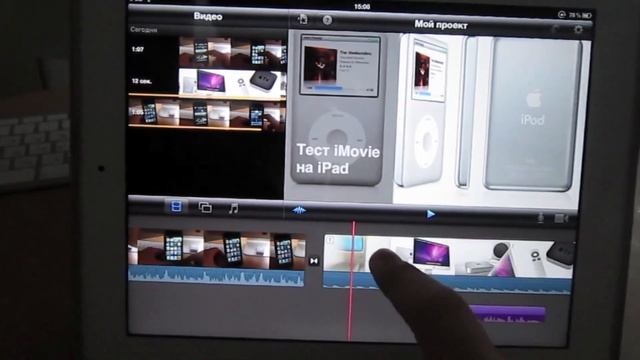Select the 1:07 video clip in library
This screenshot has width=640, height=360.
coord(207,51)
